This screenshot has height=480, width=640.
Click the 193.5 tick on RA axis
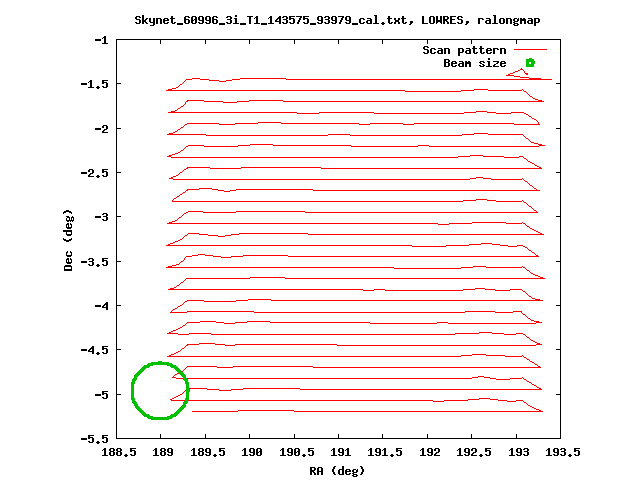point(560,452)
